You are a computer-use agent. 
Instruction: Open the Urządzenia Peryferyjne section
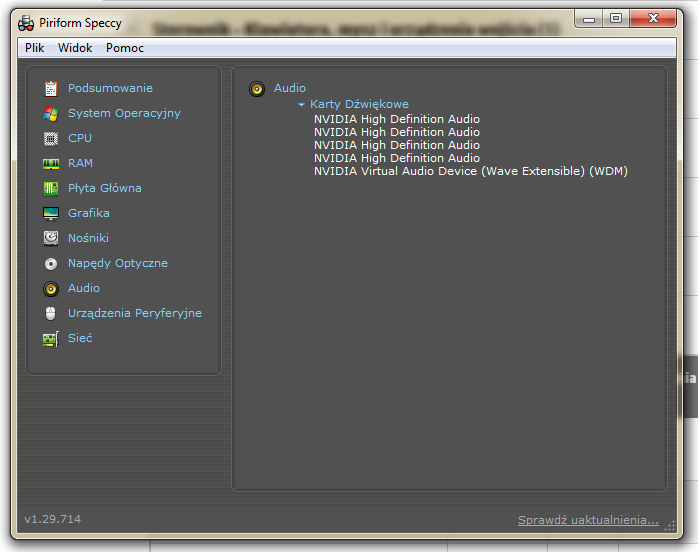pos(135,313)
